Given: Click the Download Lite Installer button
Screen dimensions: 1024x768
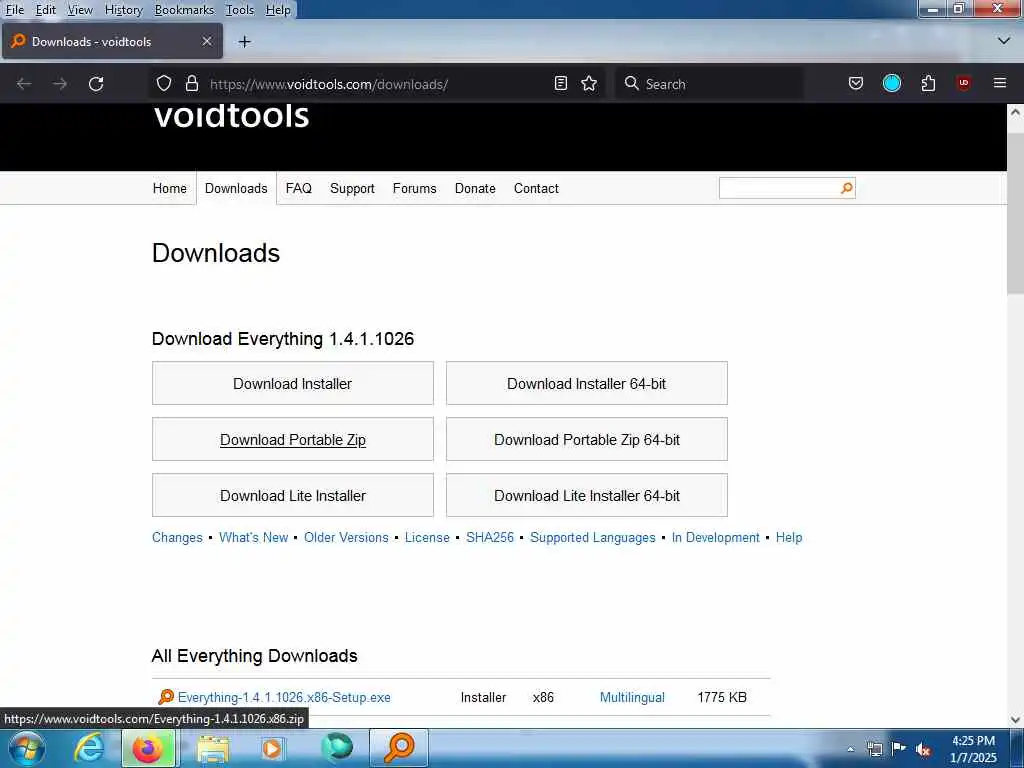Looking at the screenshot, I should (293, 496).
